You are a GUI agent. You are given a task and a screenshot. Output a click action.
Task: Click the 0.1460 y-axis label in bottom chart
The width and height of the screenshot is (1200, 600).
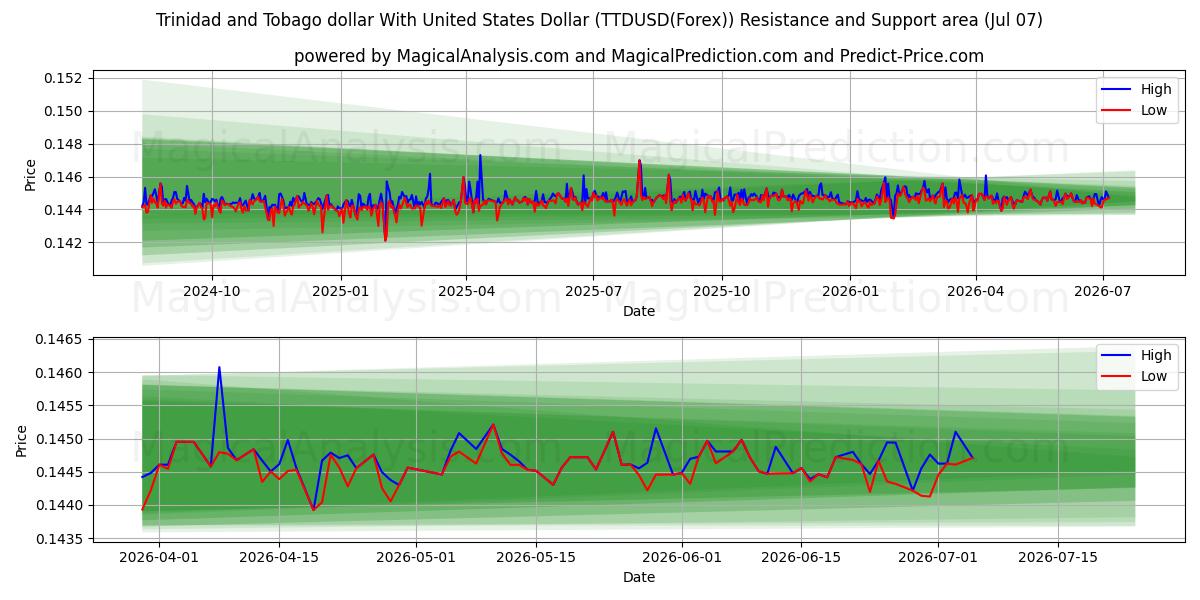pyautogui.click(x=59, y=373)
